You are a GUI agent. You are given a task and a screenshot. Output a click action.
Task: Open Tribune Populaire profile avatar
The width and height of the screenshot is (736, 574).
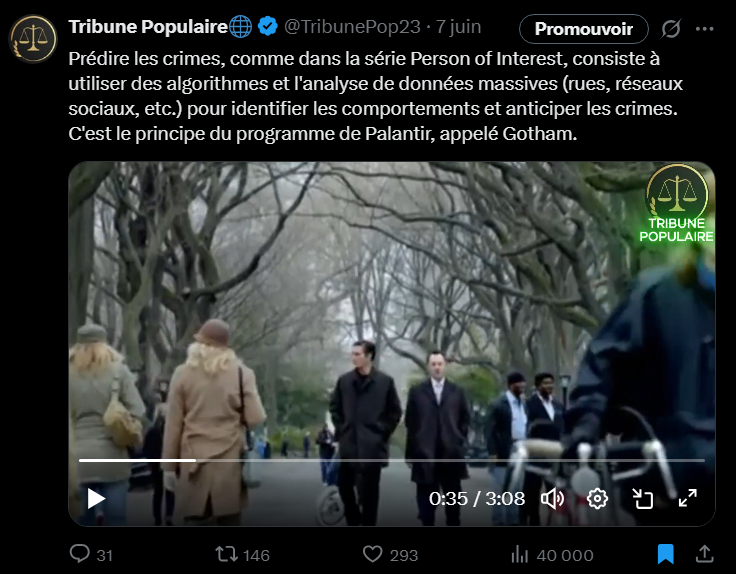33,39
